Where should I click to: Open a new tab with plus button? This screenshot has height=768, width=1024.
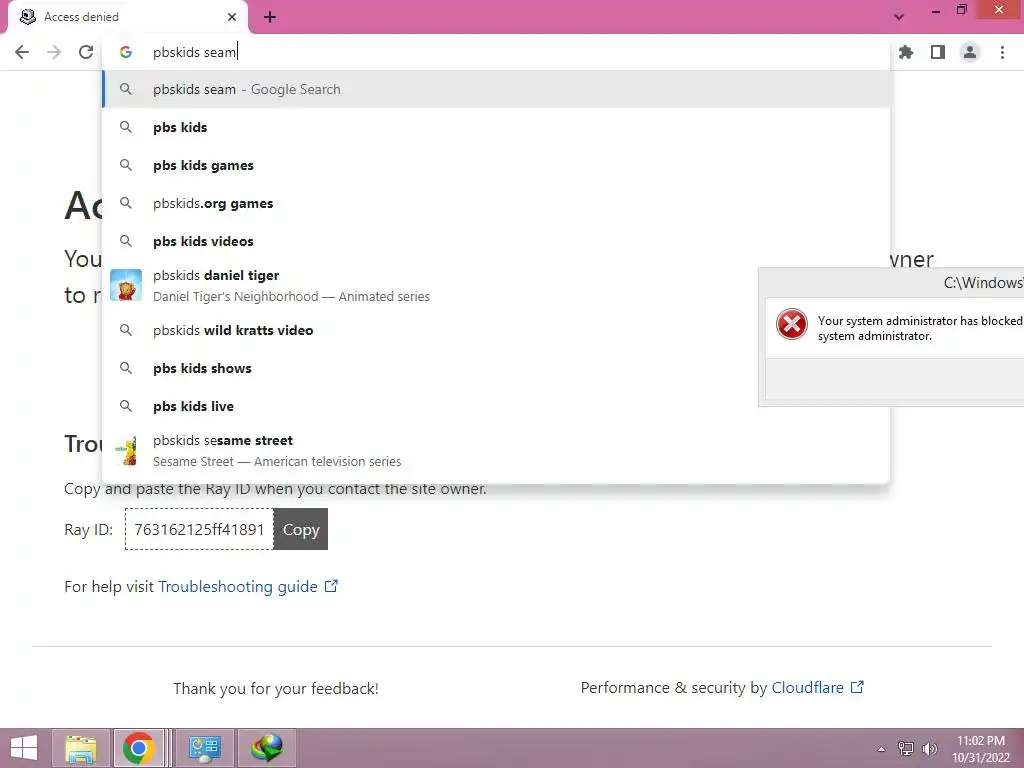pos(270,17)
